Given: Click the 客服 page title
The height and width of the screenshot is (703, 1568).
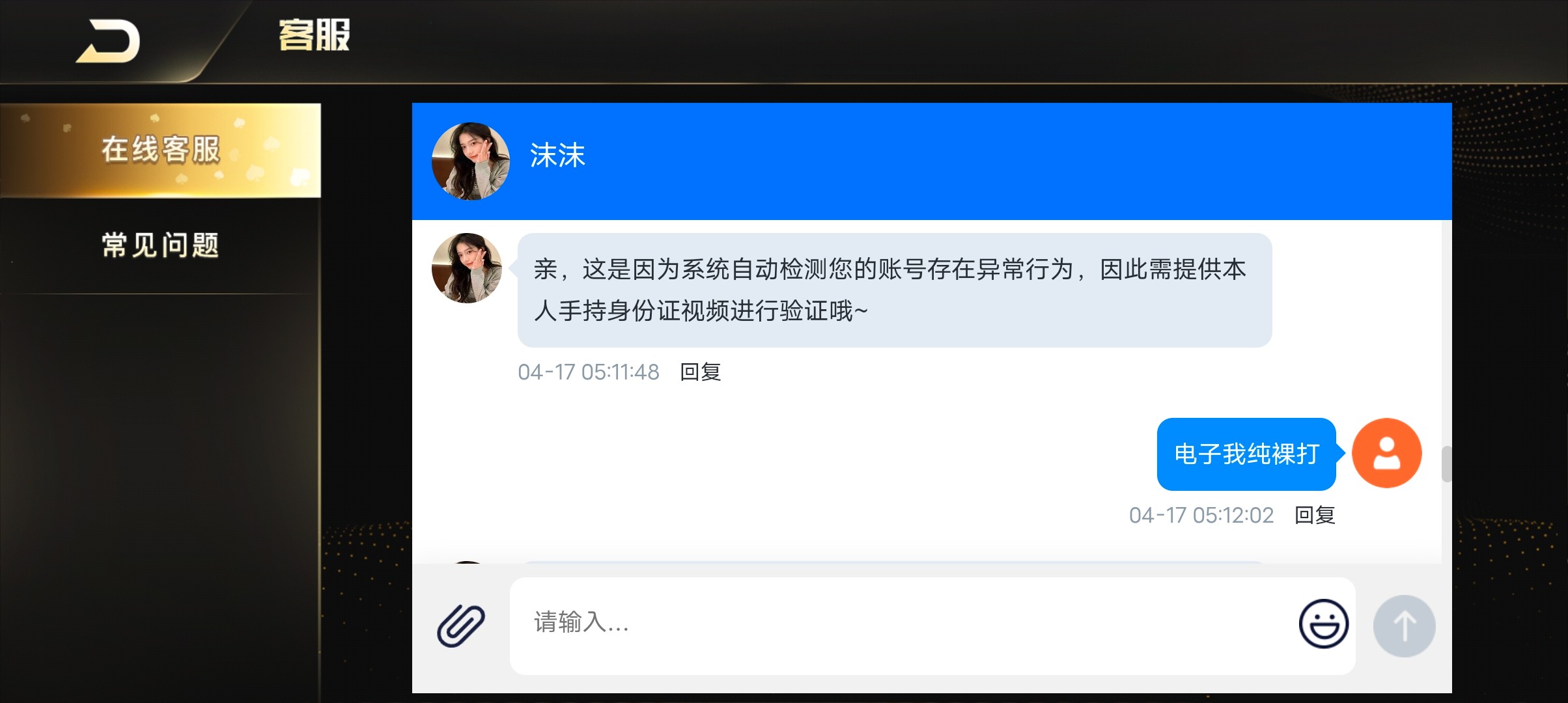Looking at the screenshot, I should [x=315, y=35].
